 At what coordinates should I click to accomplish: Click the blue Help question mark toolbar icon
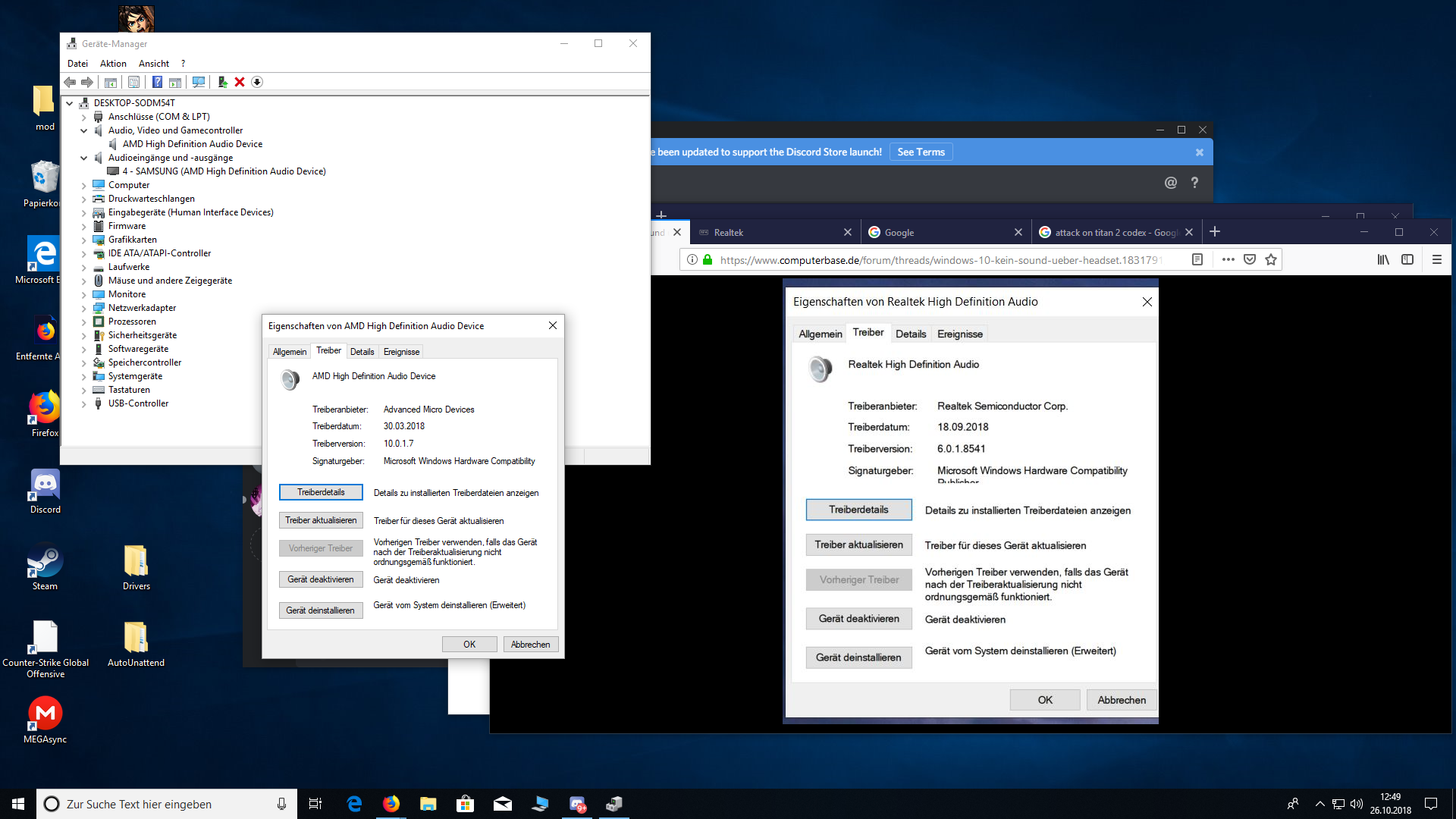pyautogui.click(x=157, y=82)
